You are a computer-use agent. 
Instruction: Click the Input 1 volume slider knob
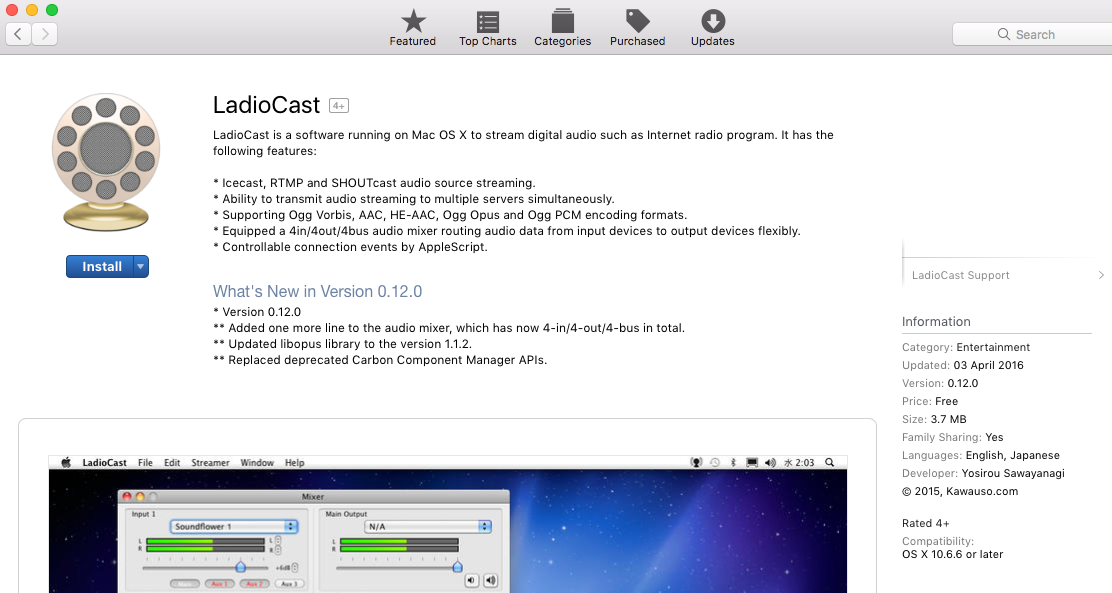coord(240,567)
